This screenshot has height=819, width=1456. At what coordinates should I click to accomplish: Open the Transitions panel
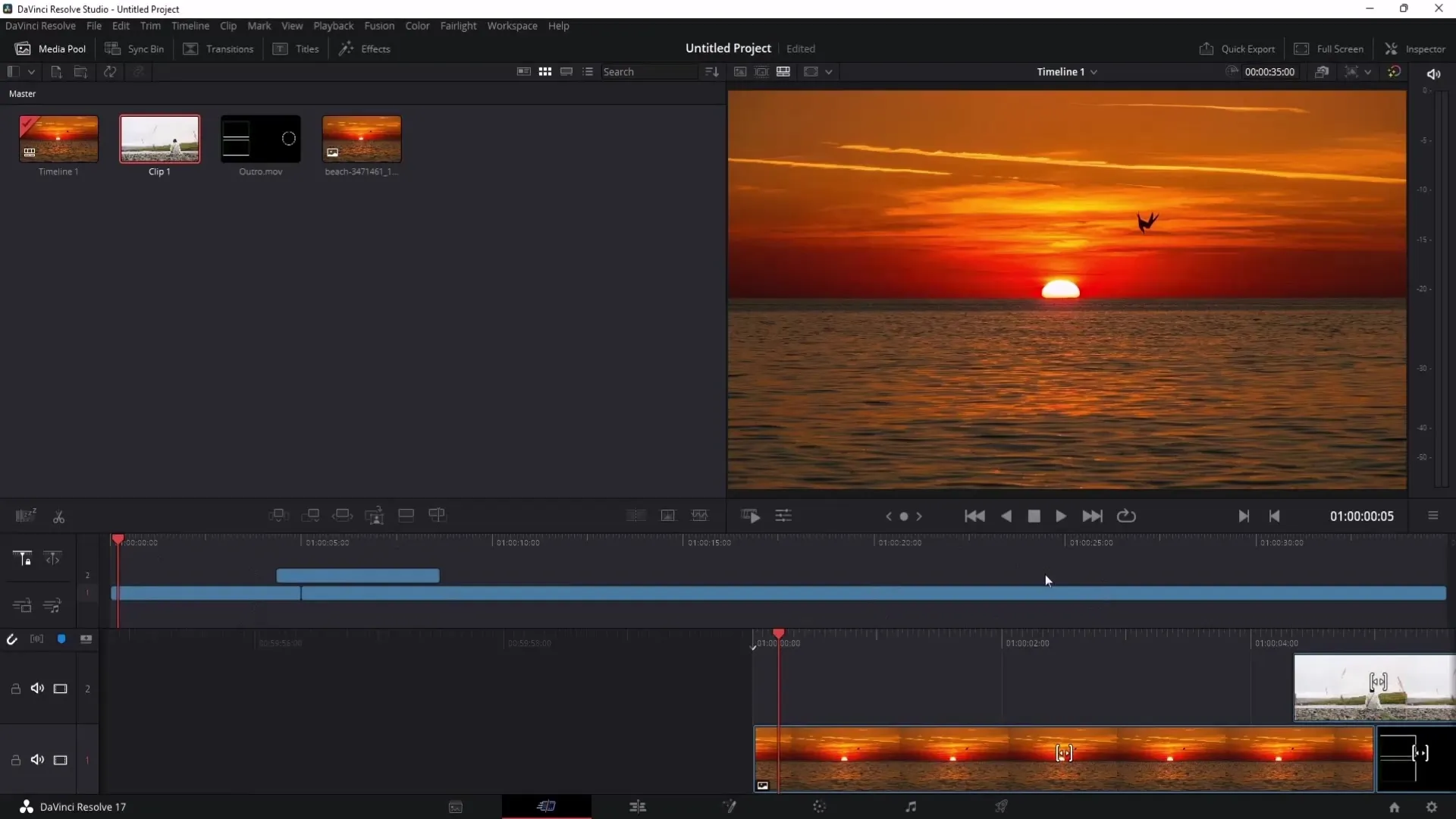point(218,49)
